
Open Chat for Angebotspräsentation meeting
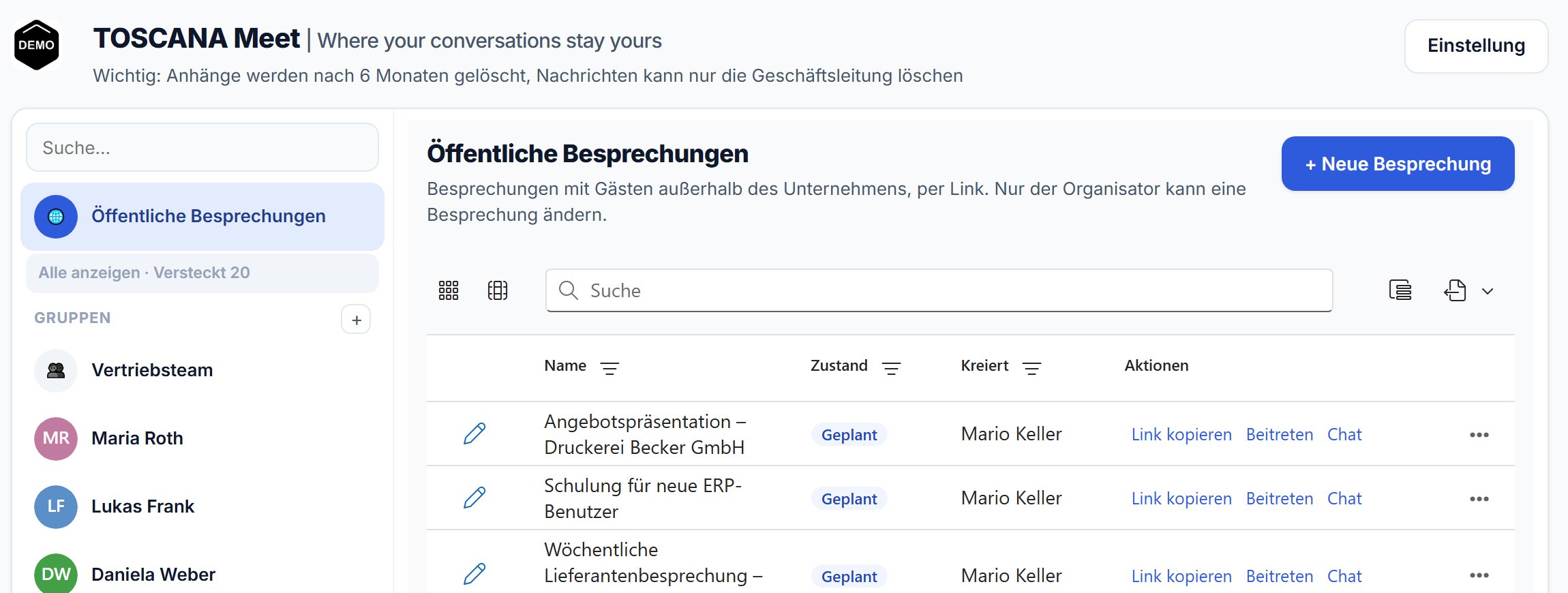click(x=1344, y=434)
